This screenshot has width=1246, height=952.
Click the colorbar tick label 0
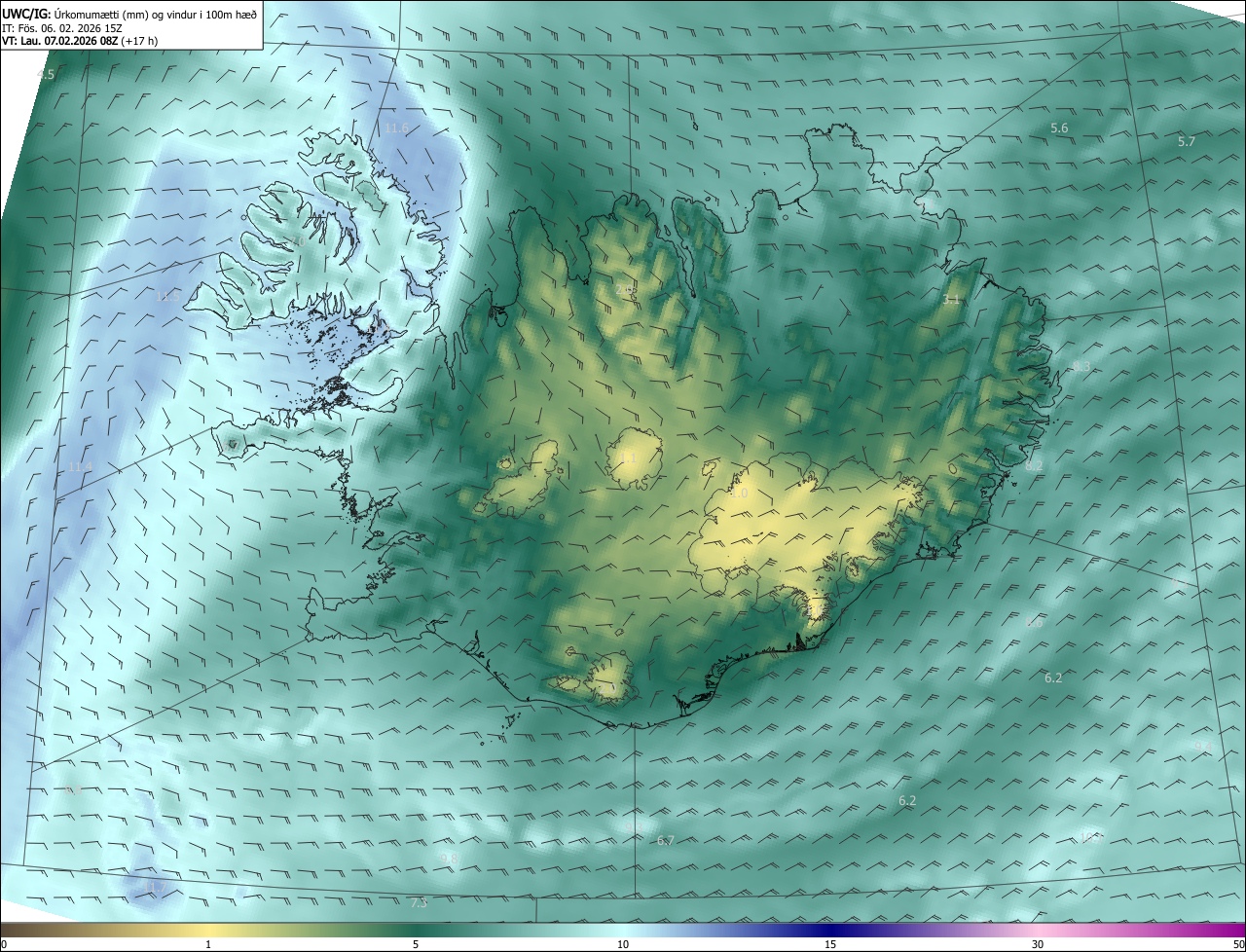[4, 944]
